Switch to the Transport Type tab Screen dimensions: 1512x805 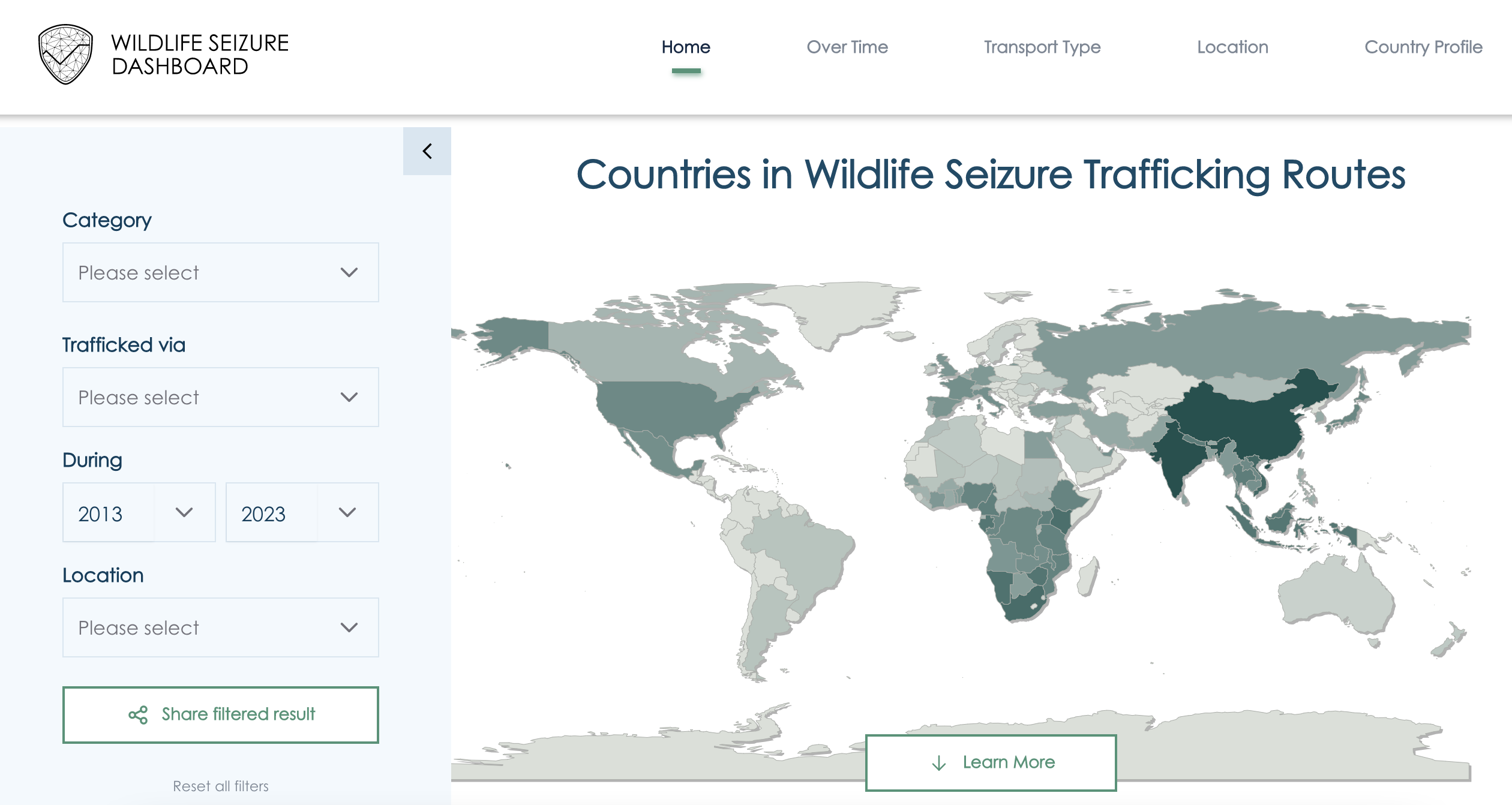coord(1042,47)
